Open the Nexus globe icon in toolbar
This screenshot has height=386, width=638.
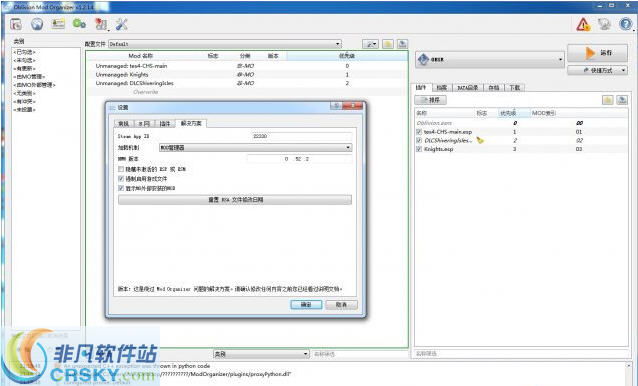pyautogui.click(x=37, y=24)
